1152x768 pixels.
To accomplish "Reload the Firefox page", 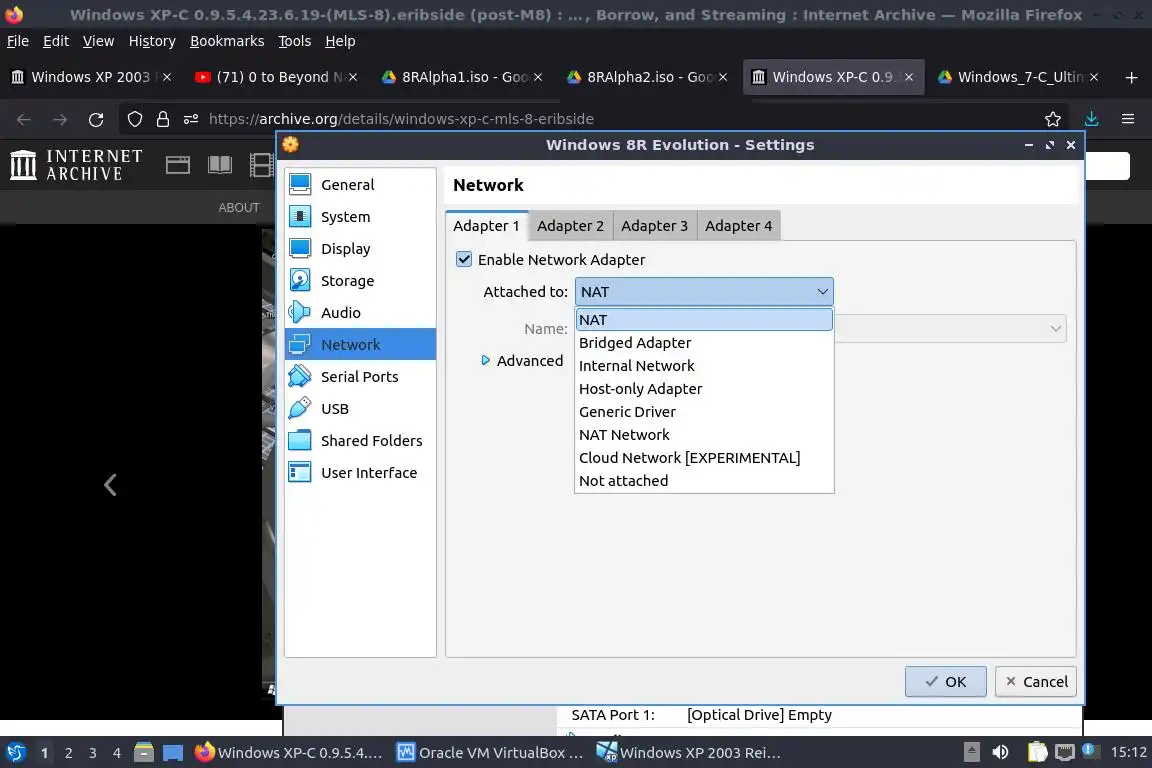I will click(x=96, y=119).
